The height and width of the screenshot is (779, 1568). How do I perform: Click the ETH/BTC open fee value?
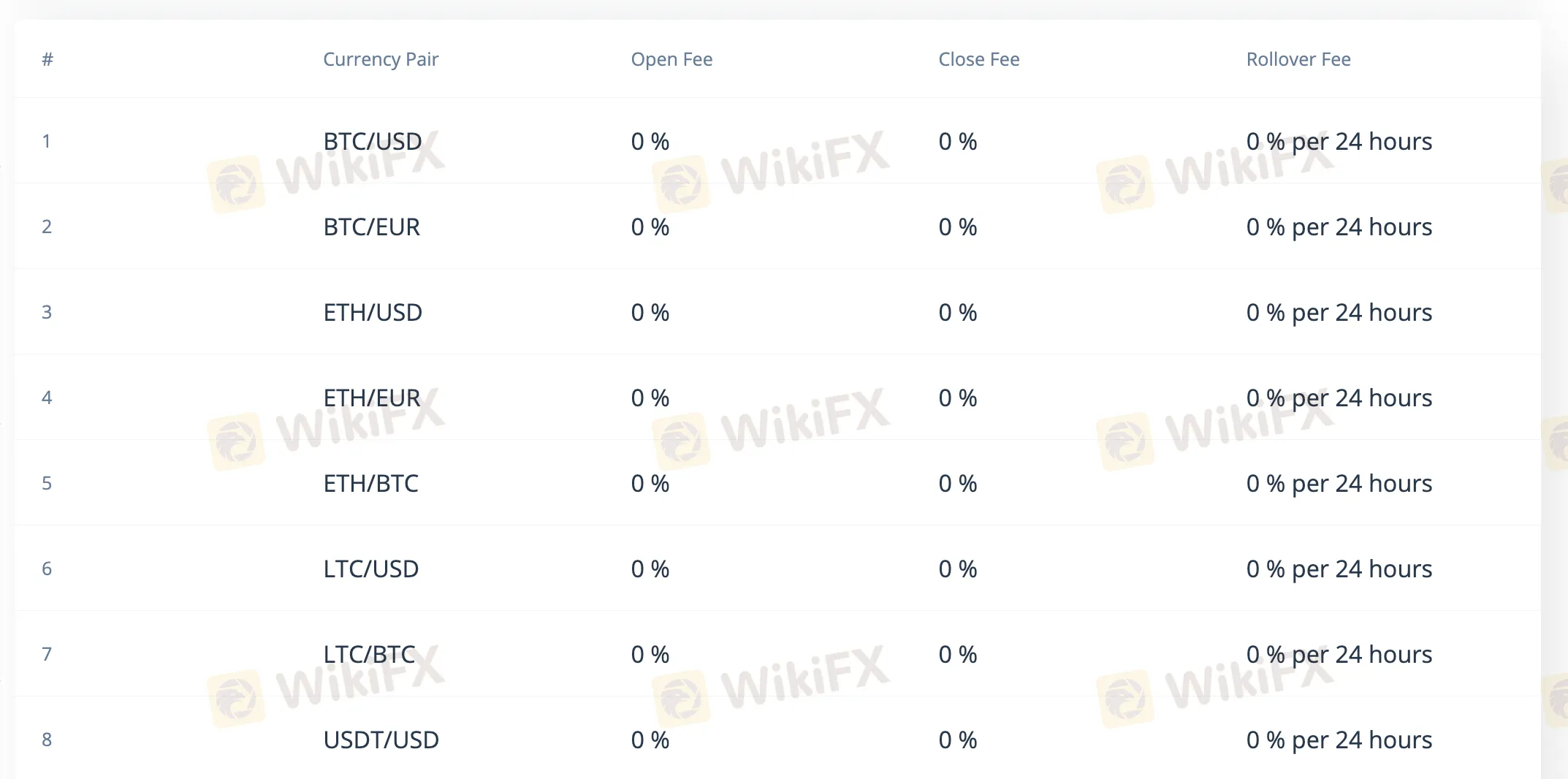pyautogui.click(x=650, y=483)
